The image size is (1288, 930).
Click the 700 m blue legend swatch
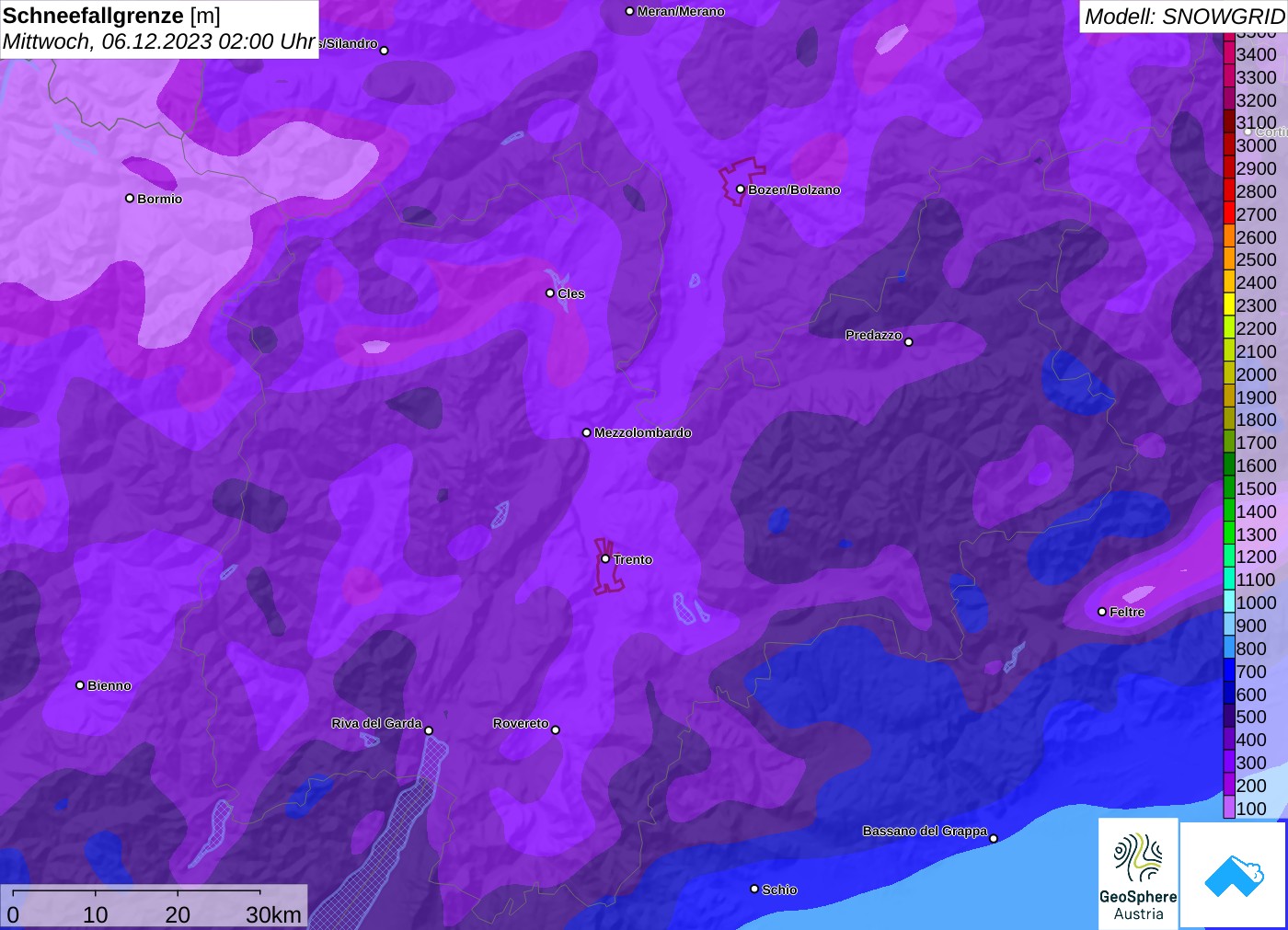coord(1229,672)
